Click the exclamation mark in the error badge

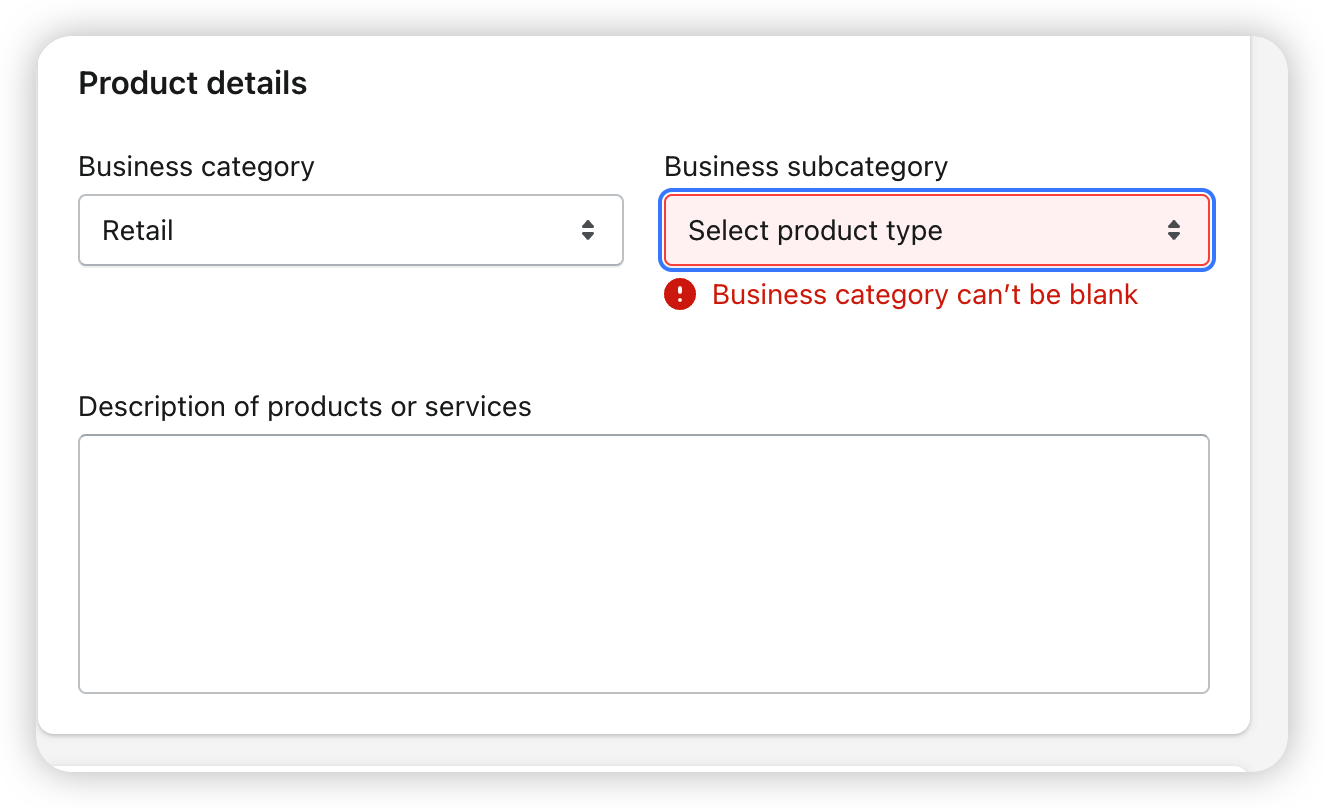(x=679, y=294)
